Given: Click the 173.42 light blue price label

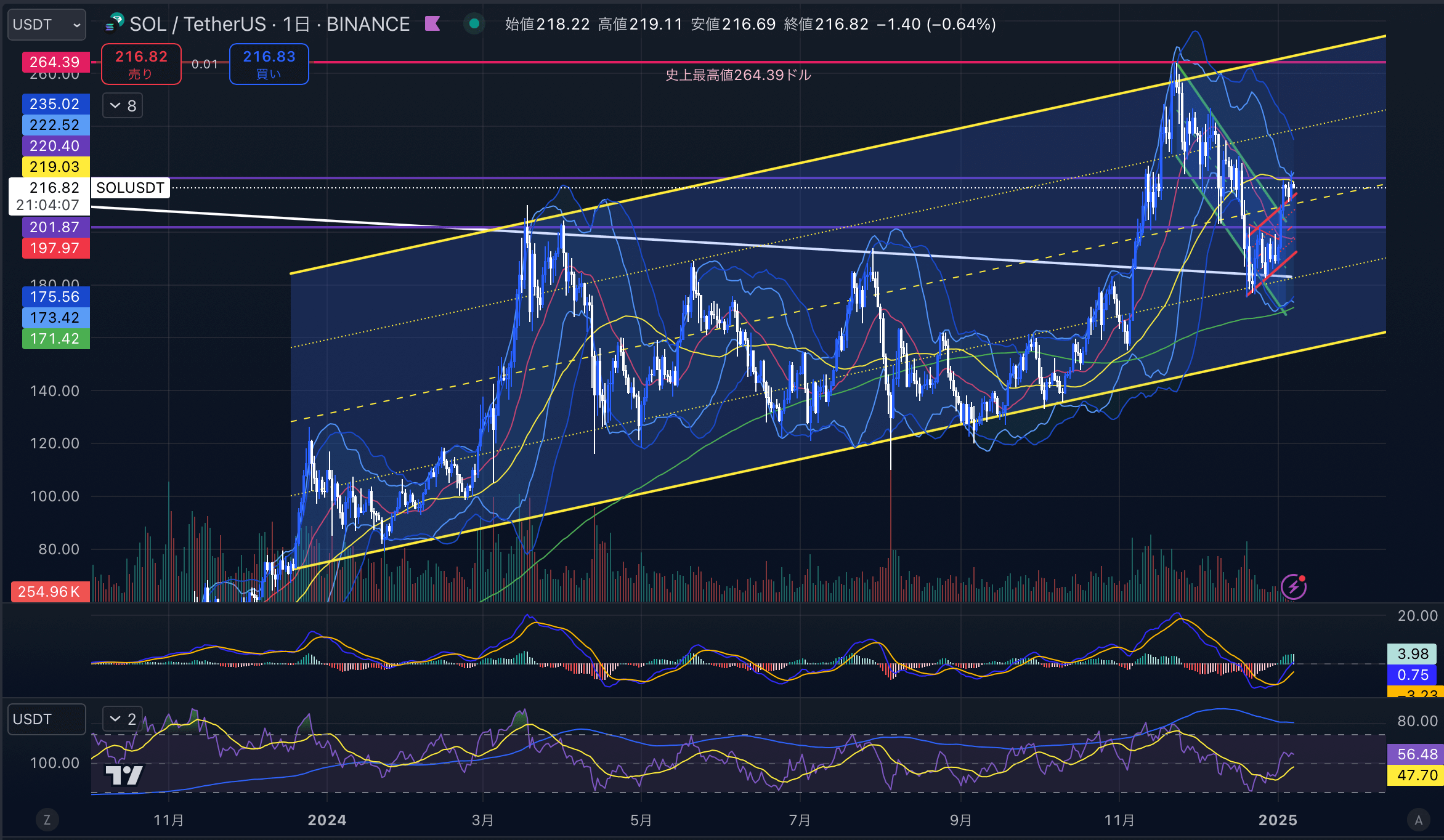Looking at the screenshot, I should (56, 318).
